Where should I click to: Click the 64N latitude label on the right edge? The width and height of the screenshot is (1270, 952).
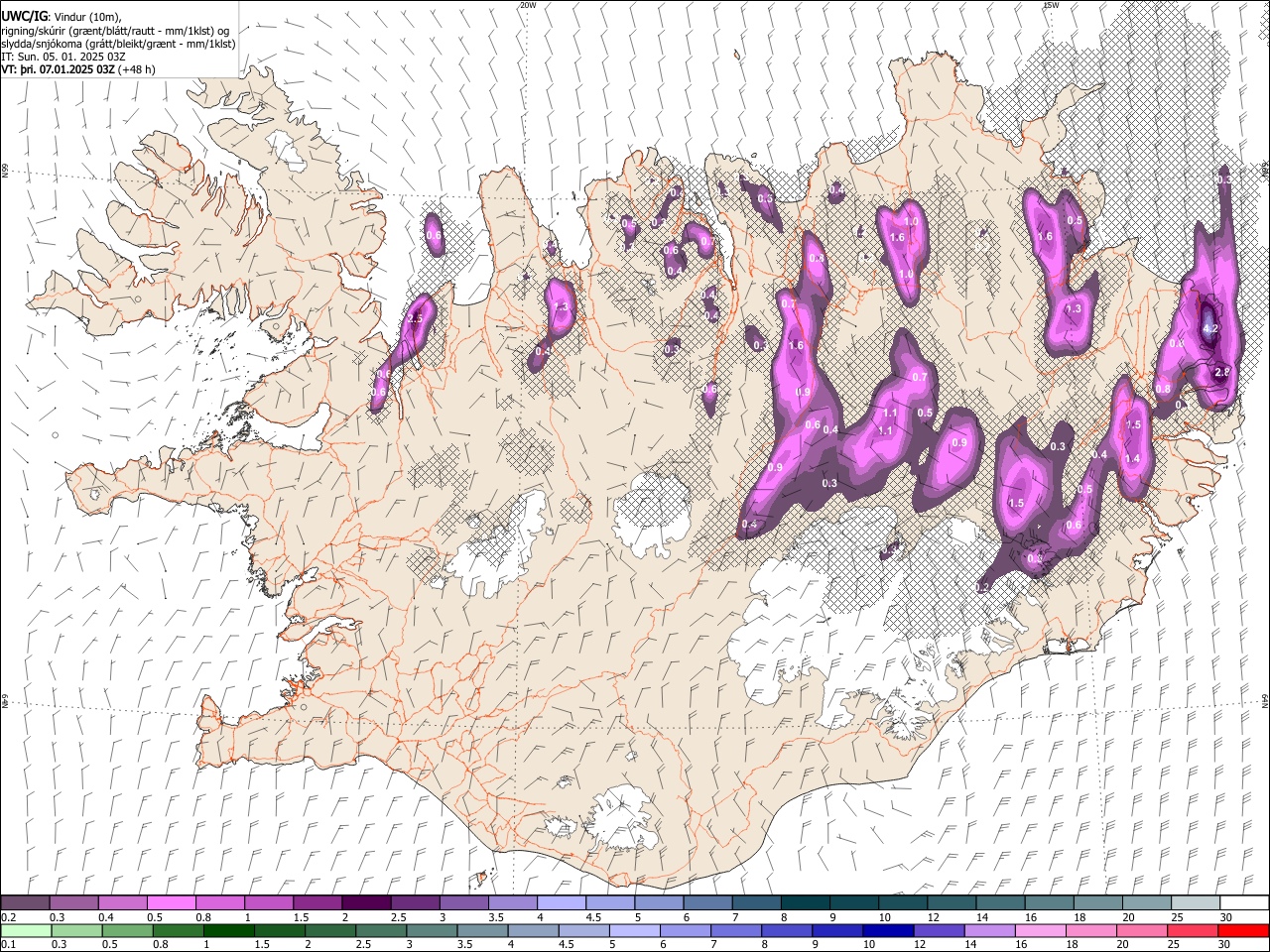pos(1265,700)
